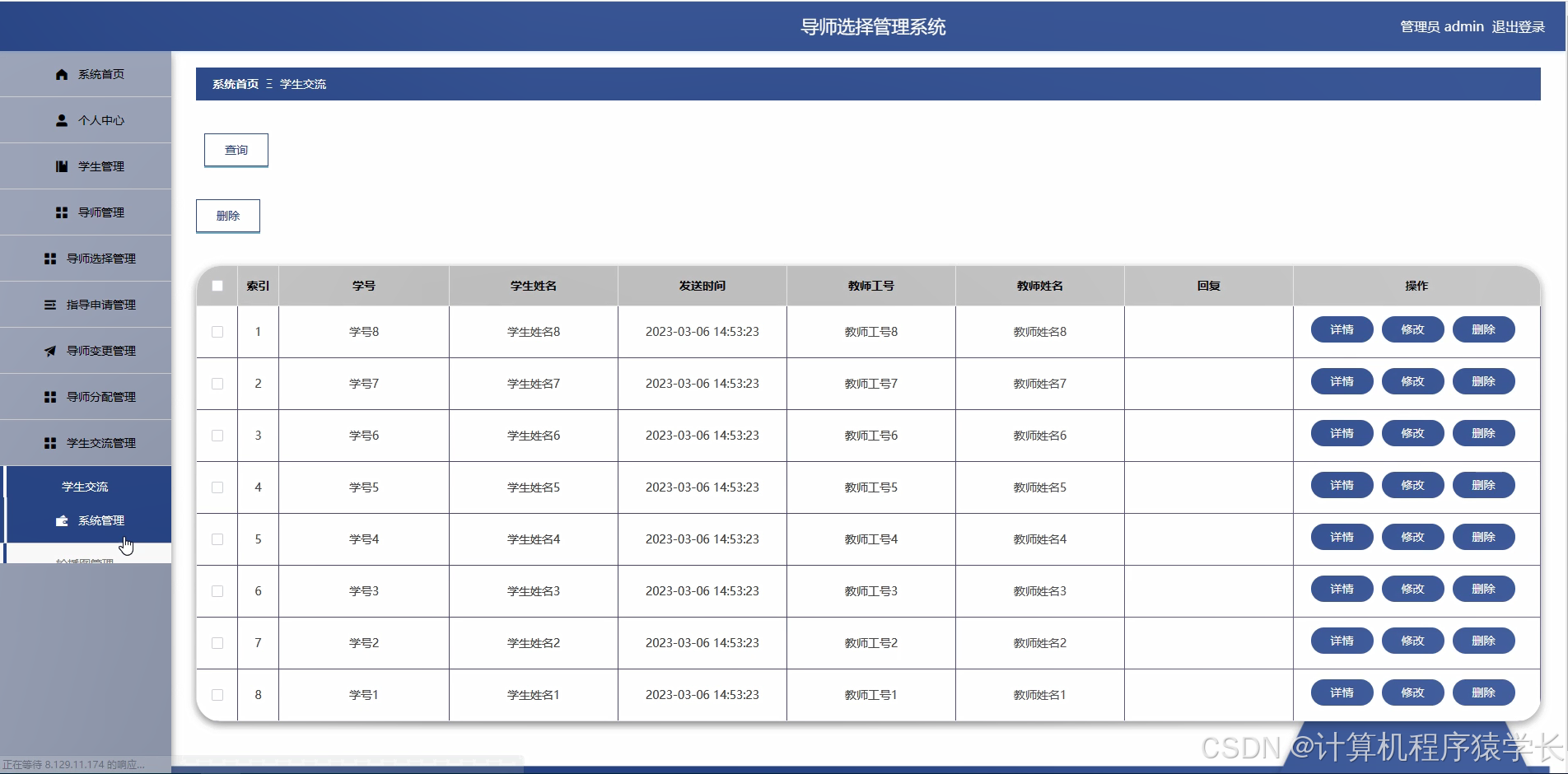Open 详情 for row 学号3
1568x774 pixels.
(x=1342, y=589)
